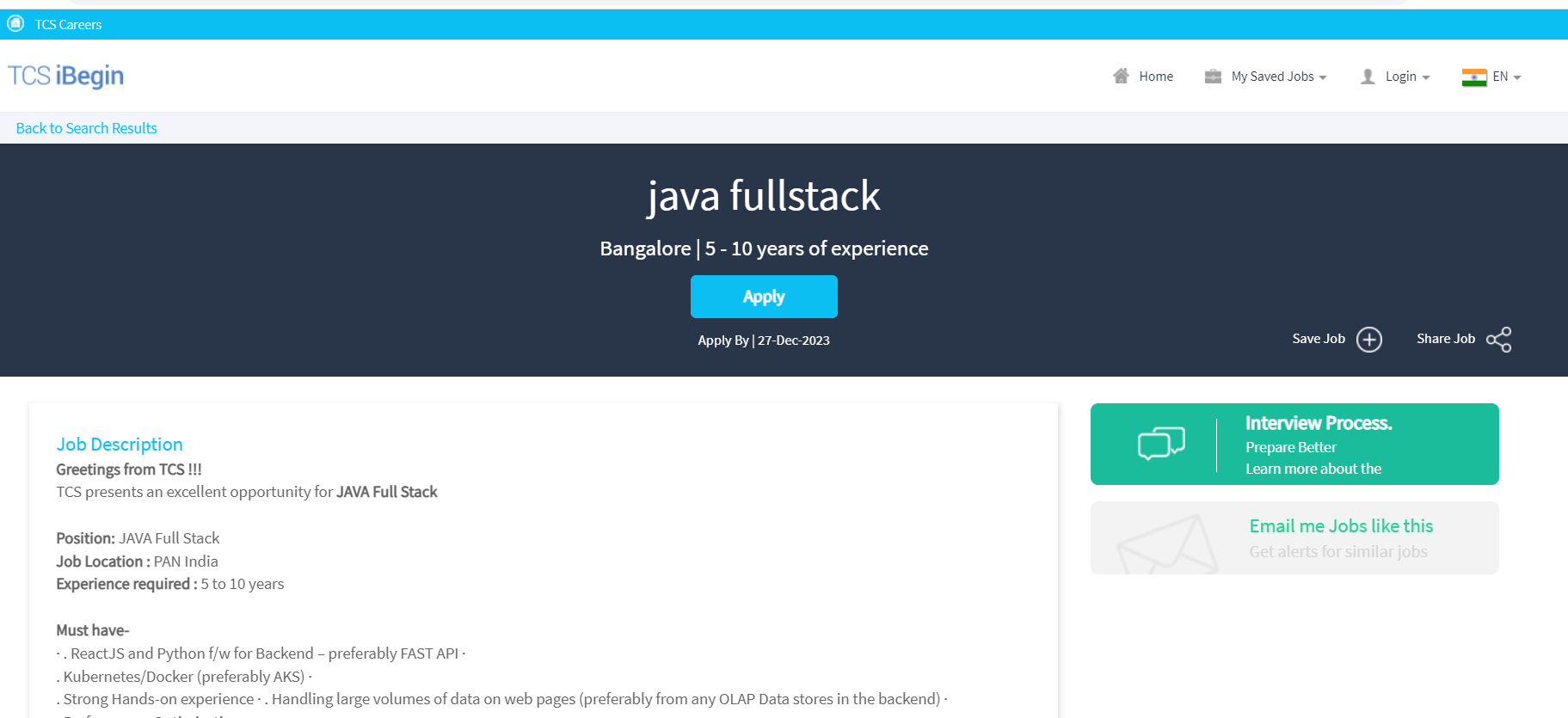Click the Email me Jobs like this link
Image resolution: width=1568 pixels, height=718 pixels.
[x=1340, y=526]
